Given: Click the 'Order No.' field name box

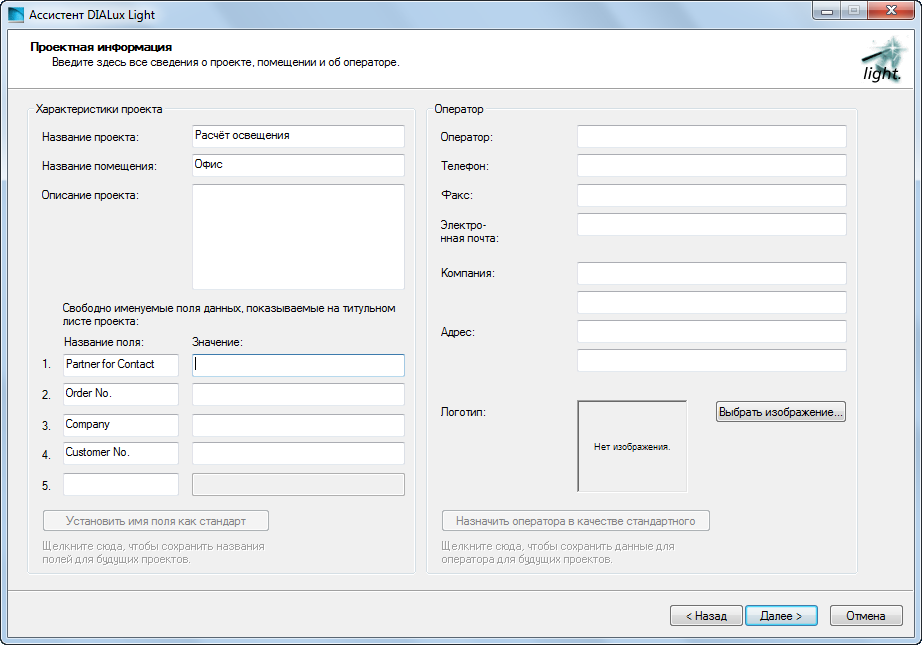Looking at the screenshot, I should 120,394.
